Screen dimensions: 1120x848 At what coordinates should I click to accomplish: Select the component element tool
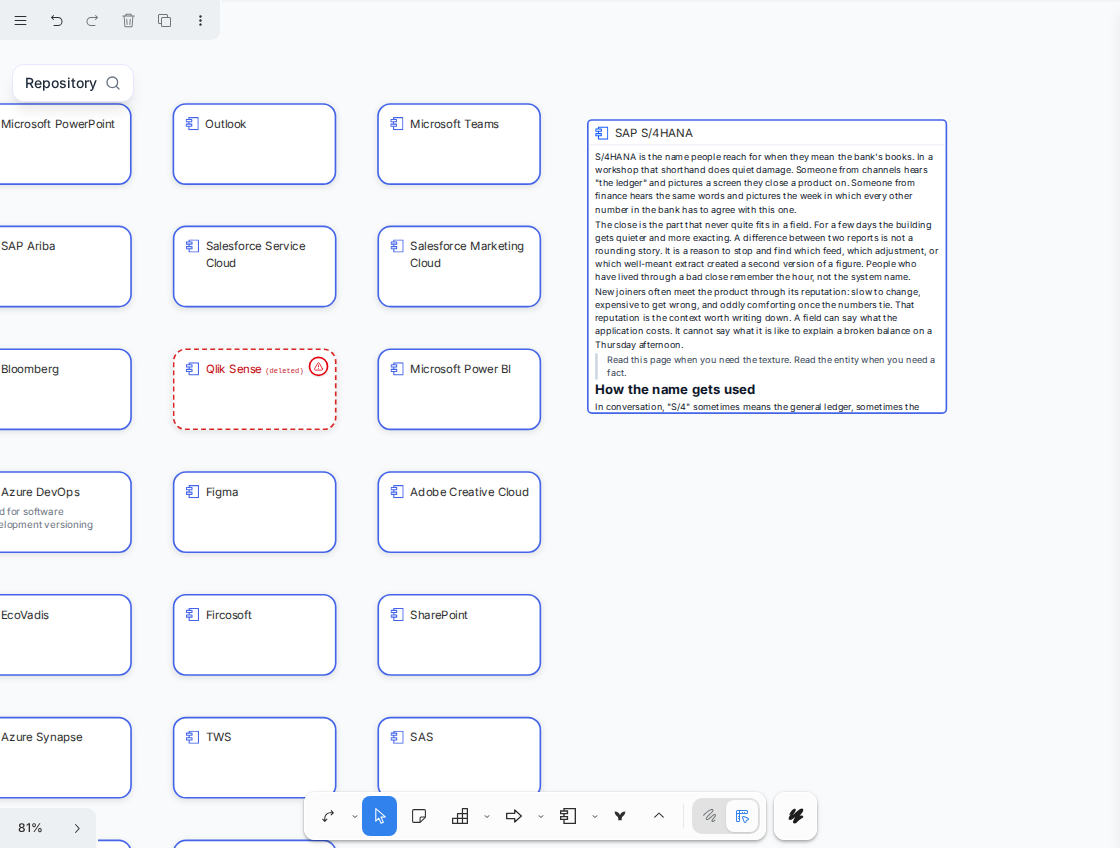568,816
